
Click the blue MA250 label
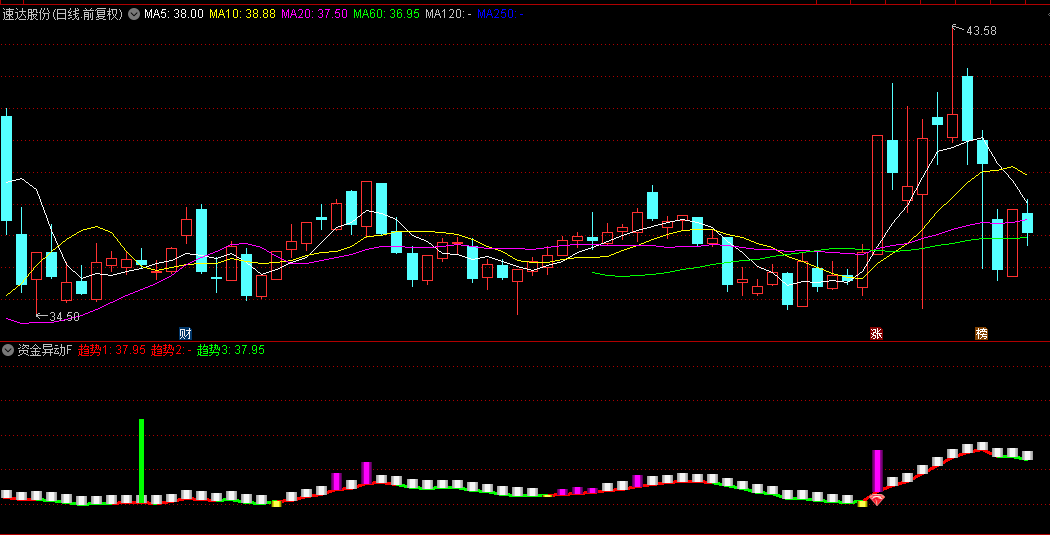click(x=500, y=13)
